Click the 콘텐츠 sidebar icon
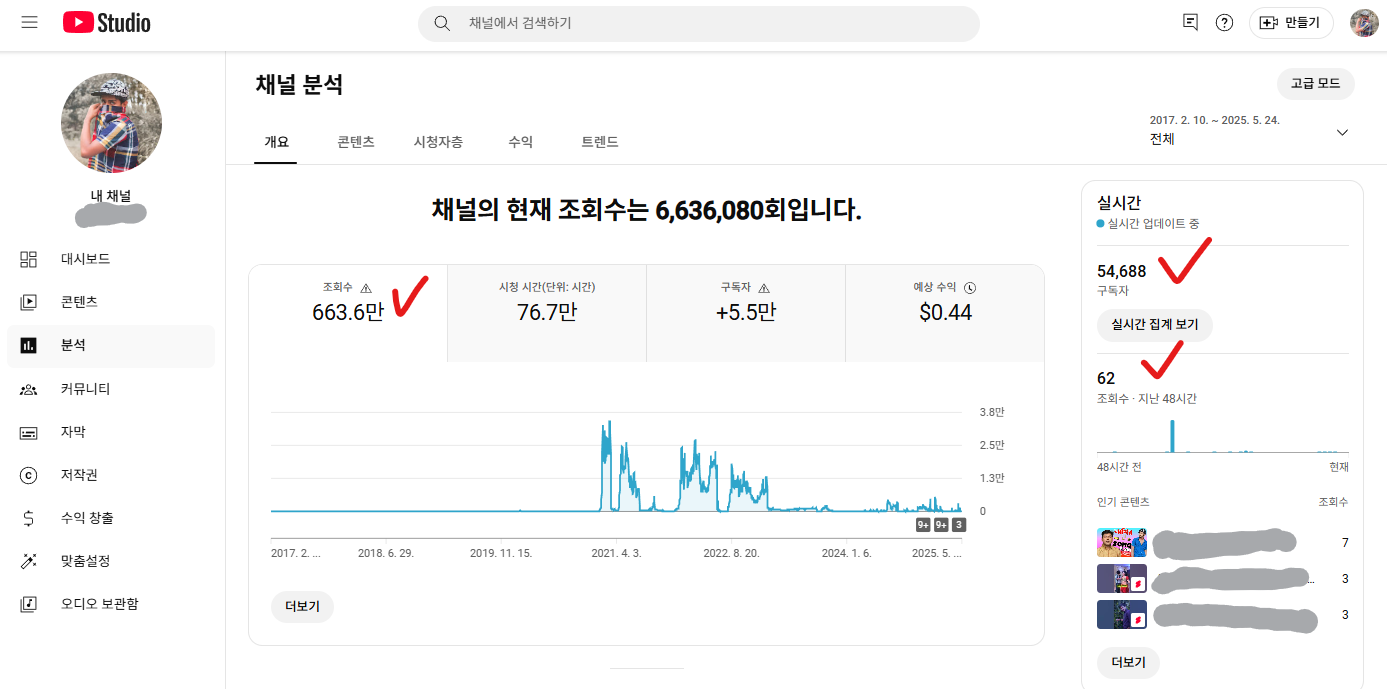Image resolution: width=1387 pixels, height=689 pixels. pos(28,302)
